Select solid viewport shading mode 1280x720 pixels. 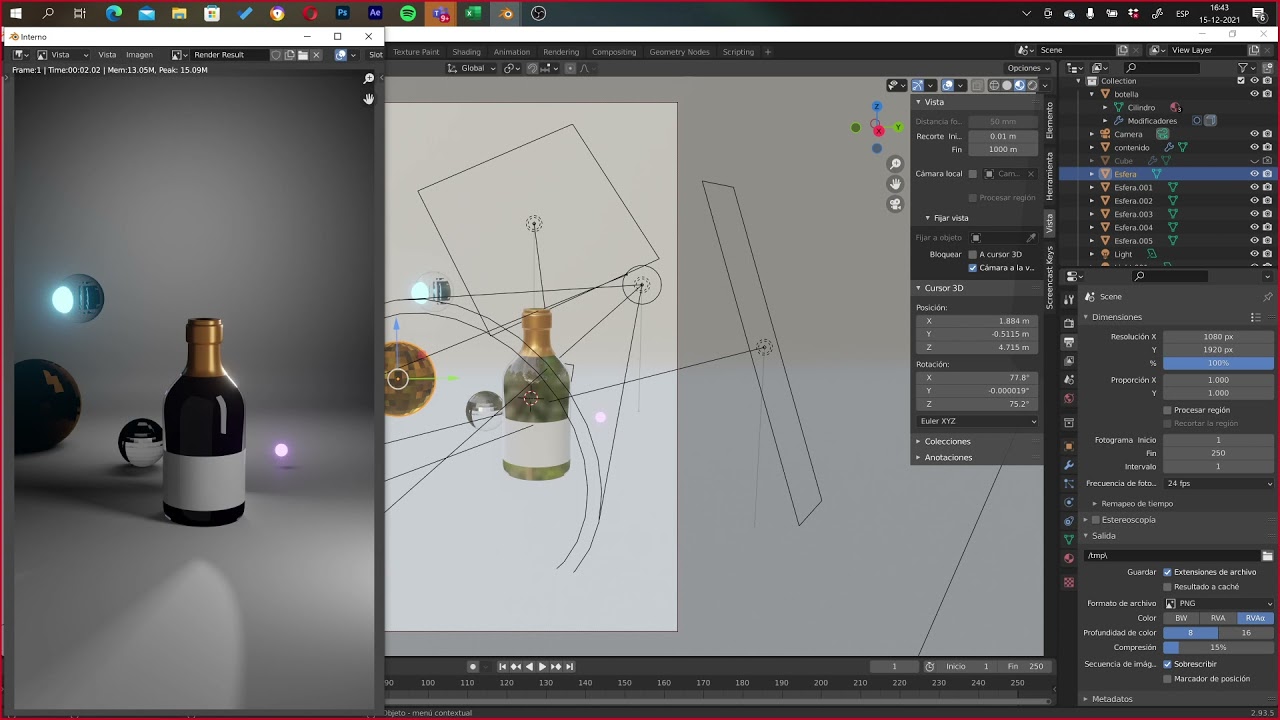click(x=1006, y=86)
